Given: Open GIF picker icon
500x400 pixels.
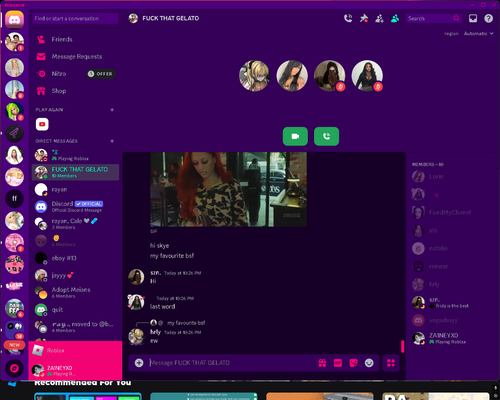Looking at the screenshot, I should 338,363.
